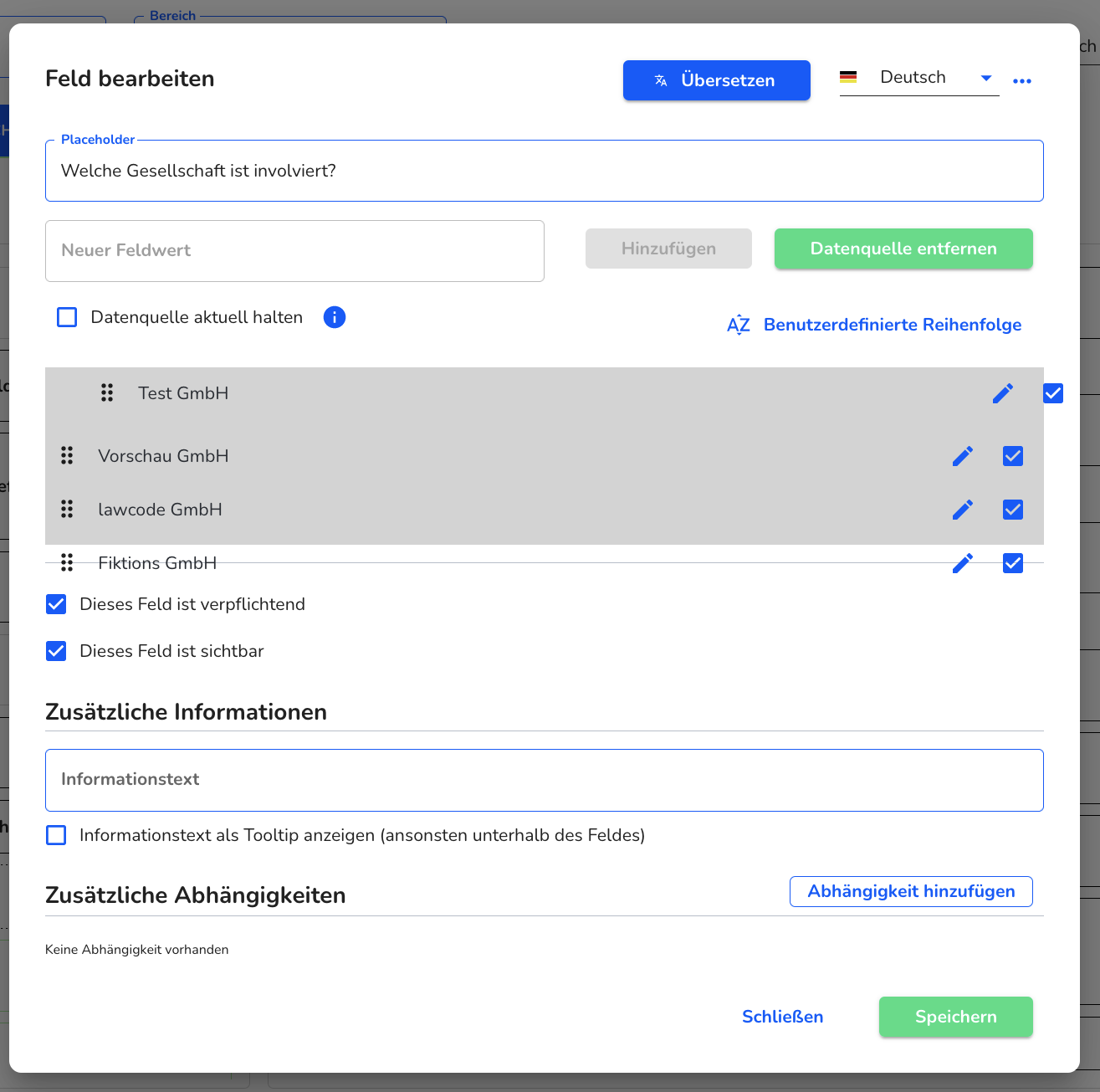
Task: Focus the Neuer Feldwert input
Action: click(x=294, y=251)
